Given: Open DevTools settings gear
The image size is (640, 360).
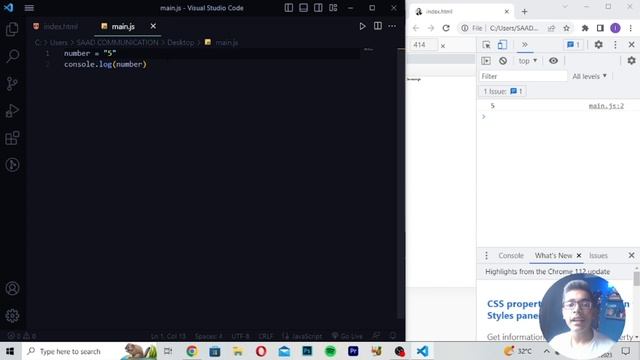Looking at the screenshot, I should [598, 44].
